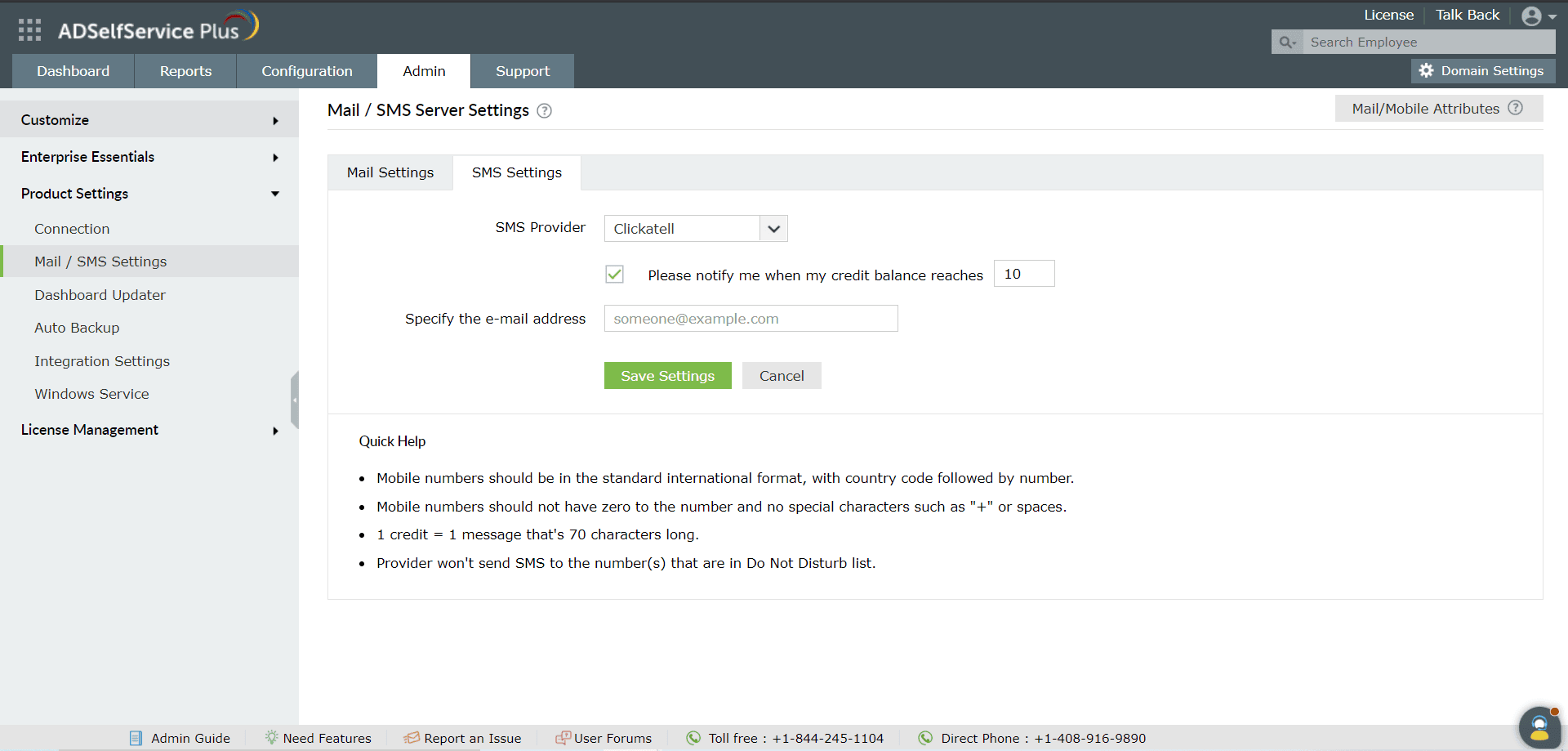Open the Reports menu tab
Screen dimensions: 1568x751
[185, 71]
